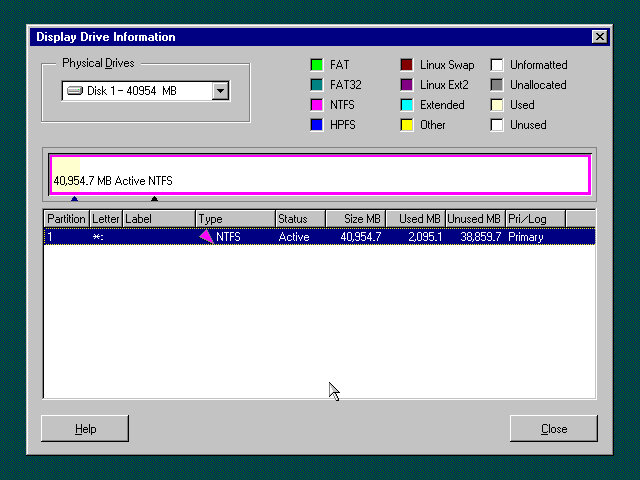Click the green FAT legend swatch
Viewport: 640px width, 480px height.
pos(317,65)
